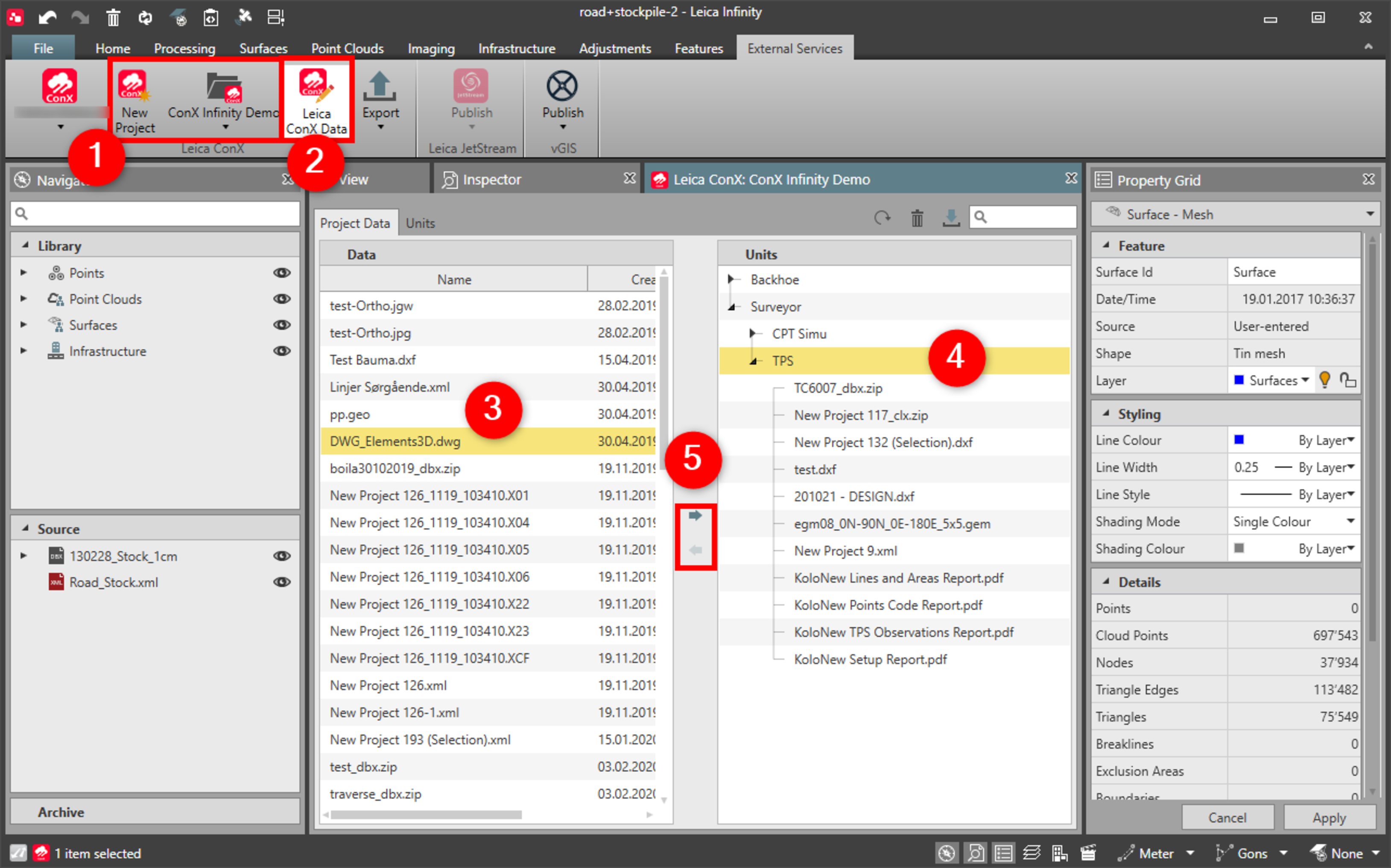1391x868 pixels.
Task: Toggle visibility of 130228_Stock_1cm source
Action: (282, 556)
